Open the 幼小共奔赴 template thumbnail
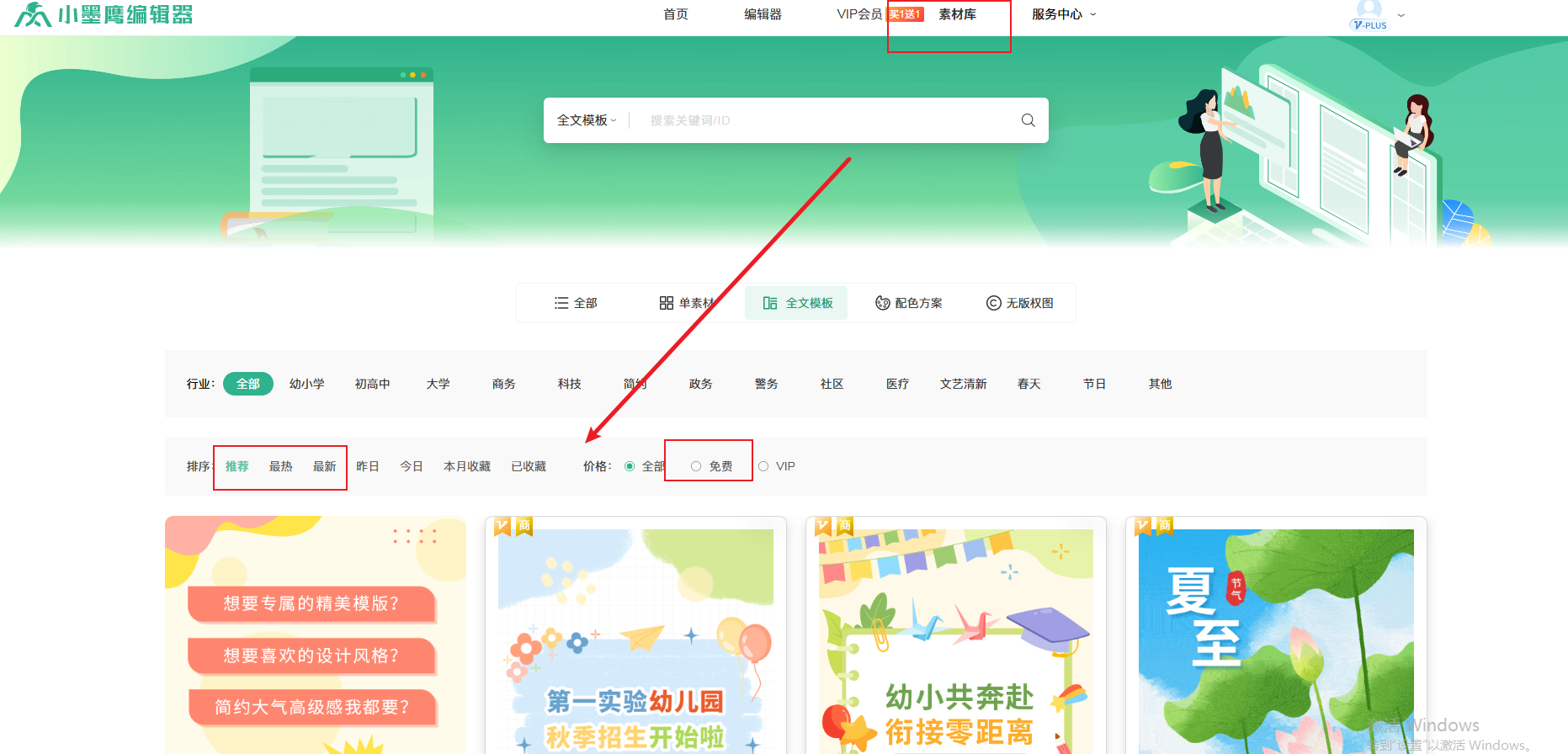The height and width of the screenshot is (754, 1568). (x=955, y=635)
